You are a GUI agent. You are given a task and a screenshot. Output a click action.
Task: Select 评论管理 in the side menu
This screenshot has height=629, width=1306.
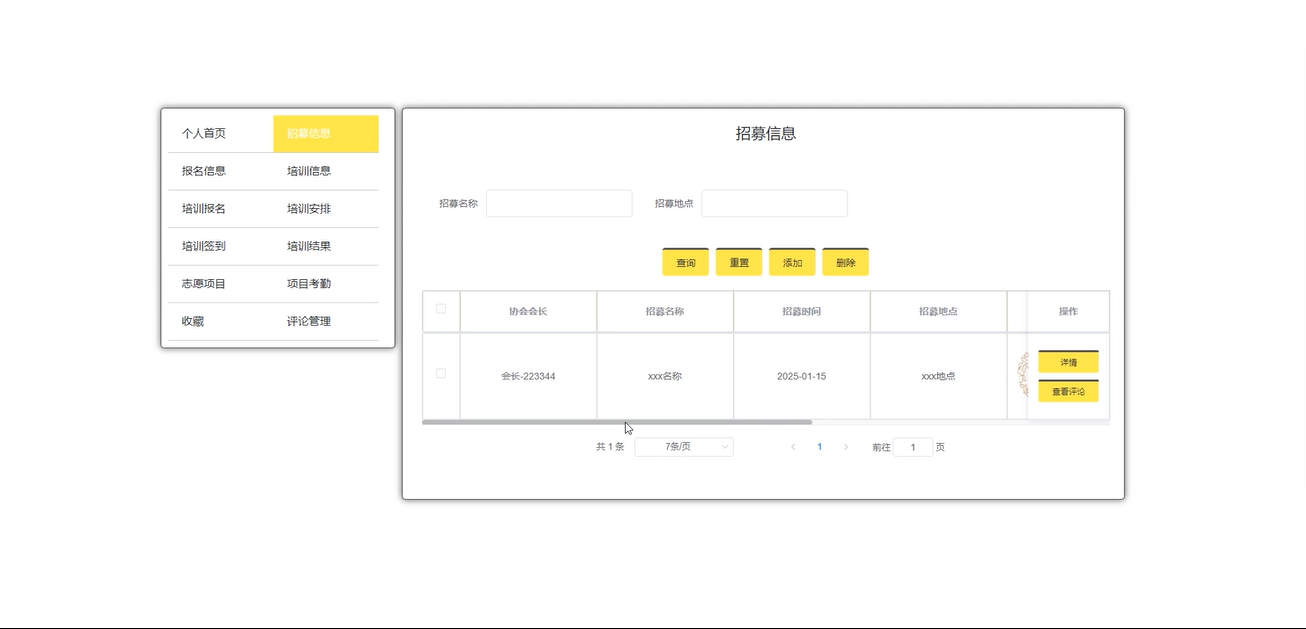tap(309, 321)
